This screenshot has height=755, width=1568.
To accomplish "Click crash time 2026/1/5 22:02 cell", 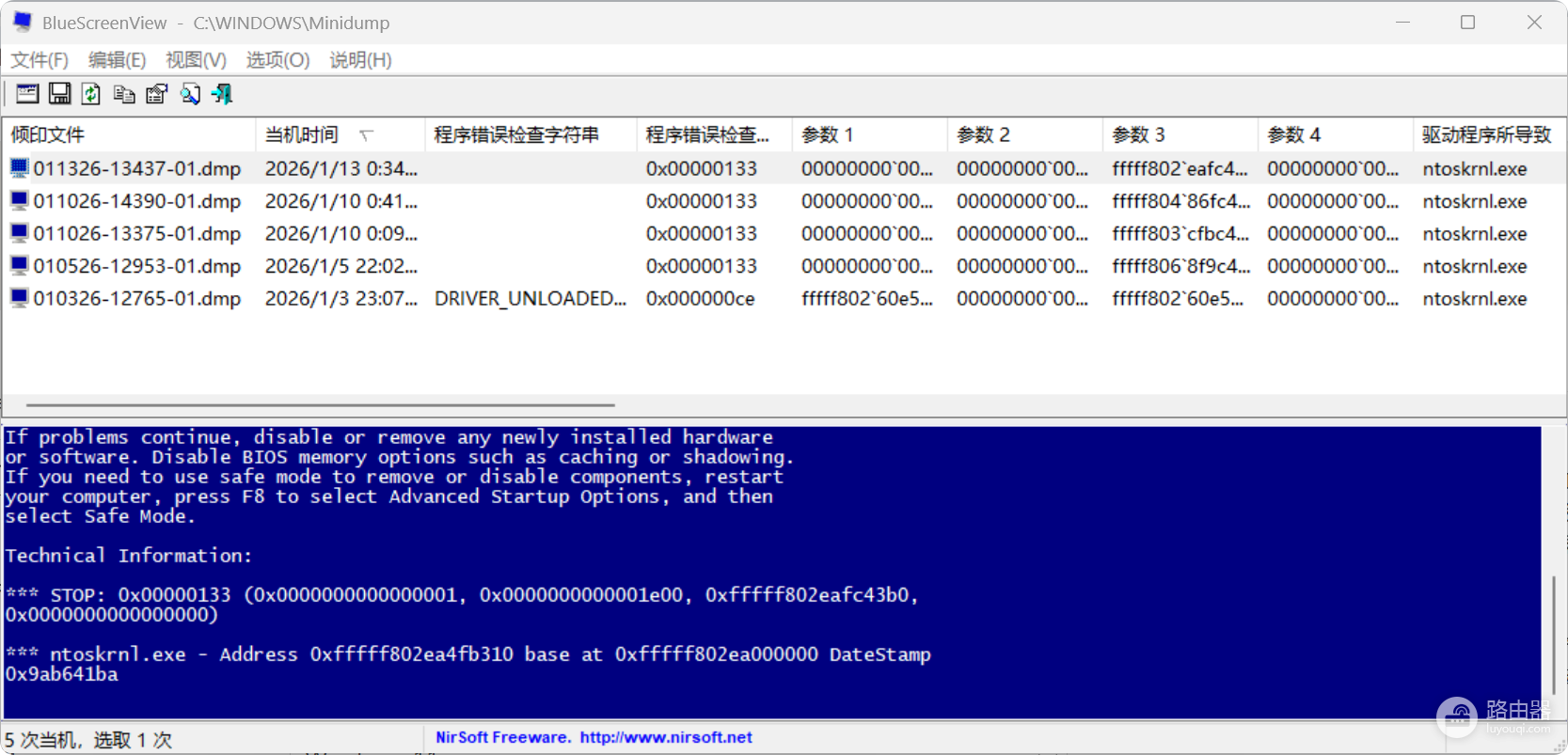I will (x=341, y=266).
